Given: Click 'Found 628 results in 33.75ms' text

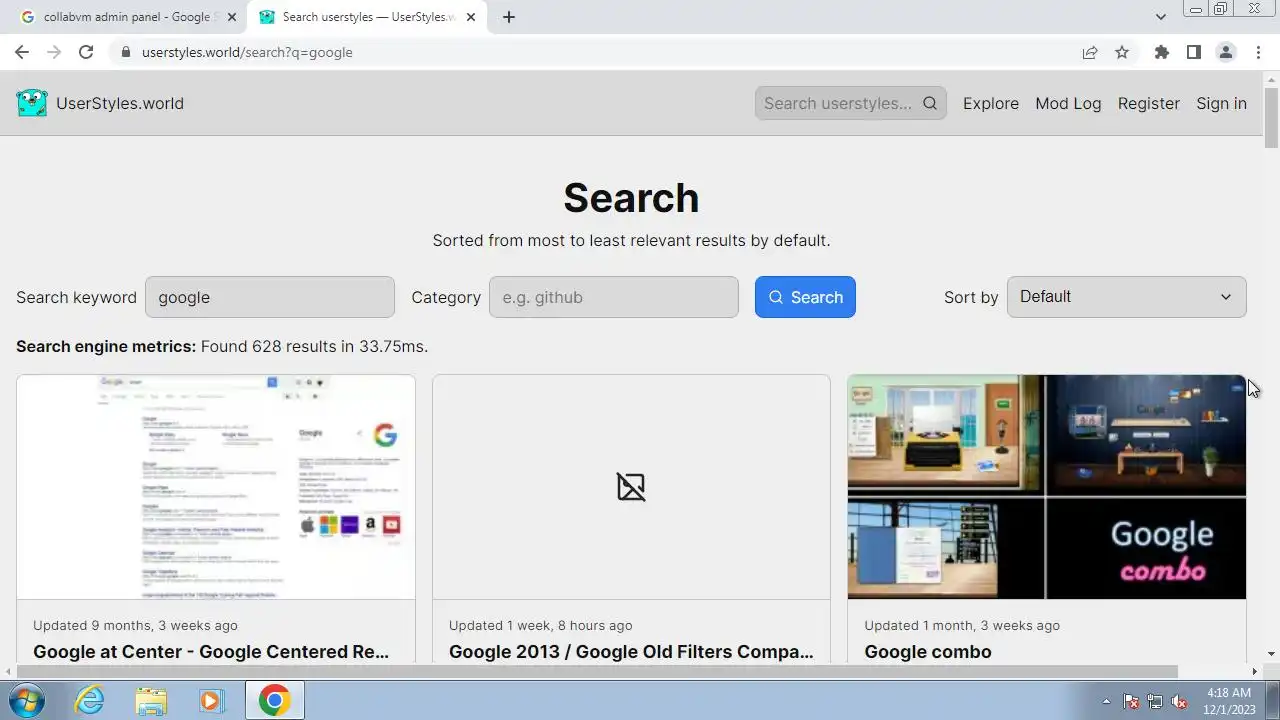Looking at the screenshot, I should (314, 346).
